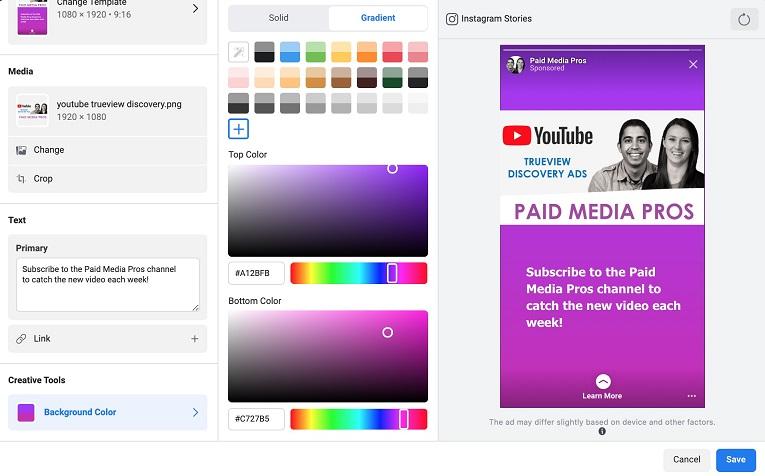
Task: Click Background Color gradient swatch icon
Action: (26, 413)
